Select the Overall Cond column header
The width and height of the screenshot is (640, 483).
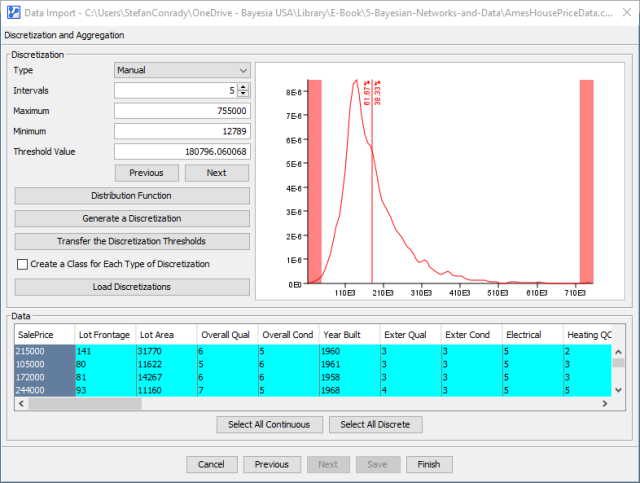click(288, 335)
